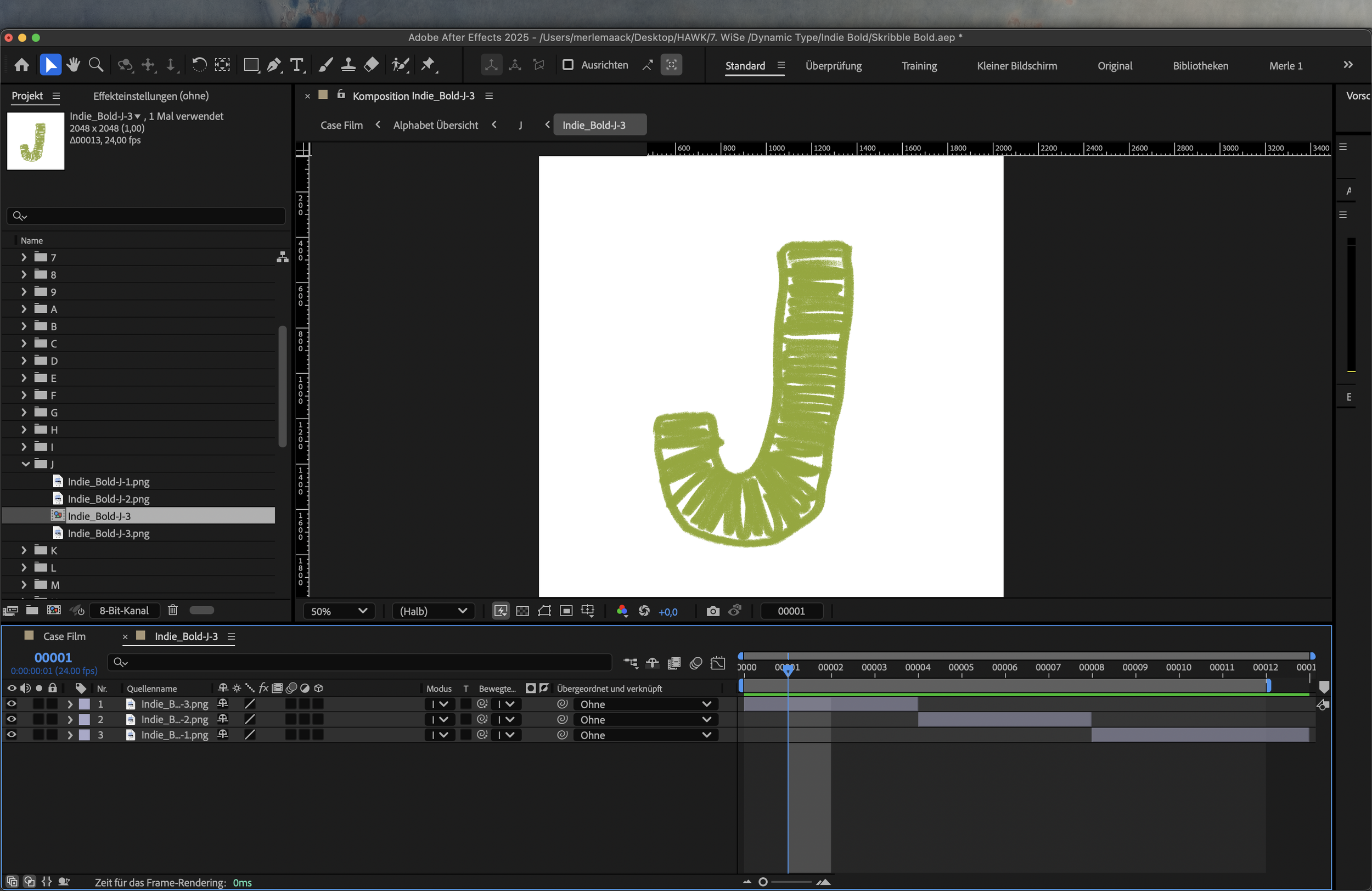
Task: Switch to the Case Film timeline tab
Action: click(64, 636)
